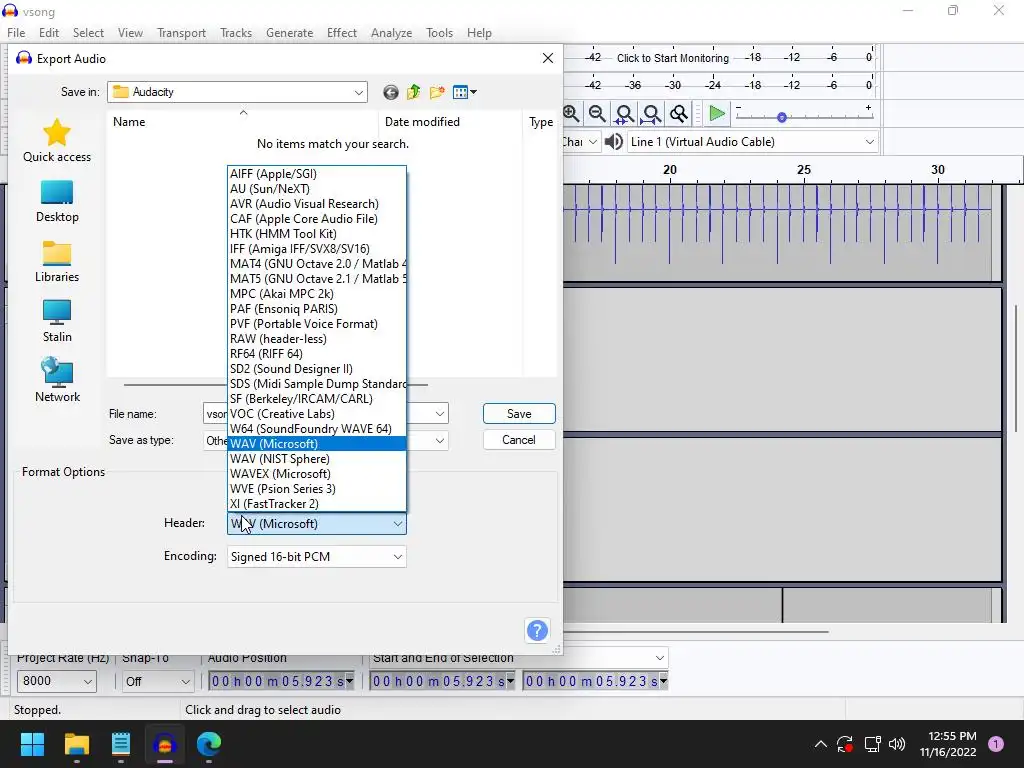This screenshot has width=1024, height=768.
Task: Expand the Save as type dropdown arrow
Action: 440,440
